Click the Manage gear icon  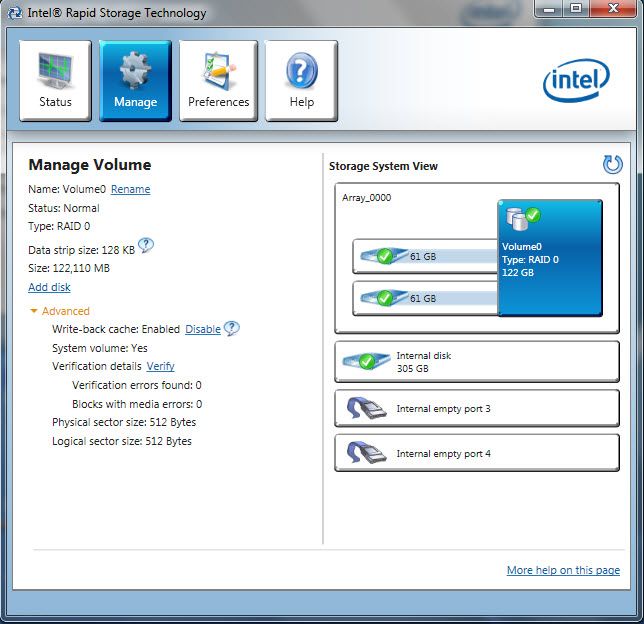tap(135, 70)
